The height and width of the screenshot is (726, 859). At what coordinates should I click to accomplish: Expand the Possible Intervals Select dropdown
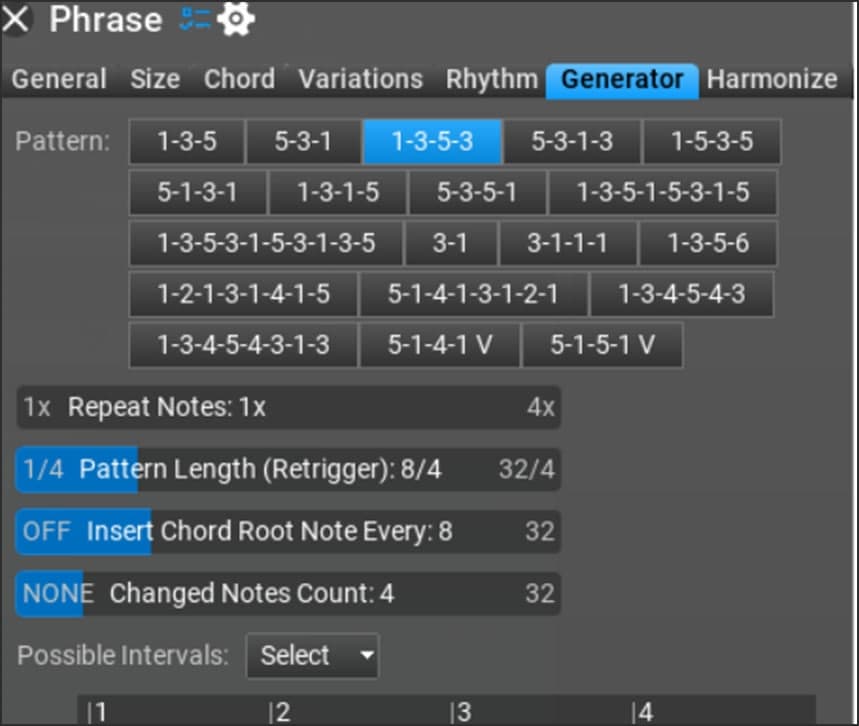point(312,656)
